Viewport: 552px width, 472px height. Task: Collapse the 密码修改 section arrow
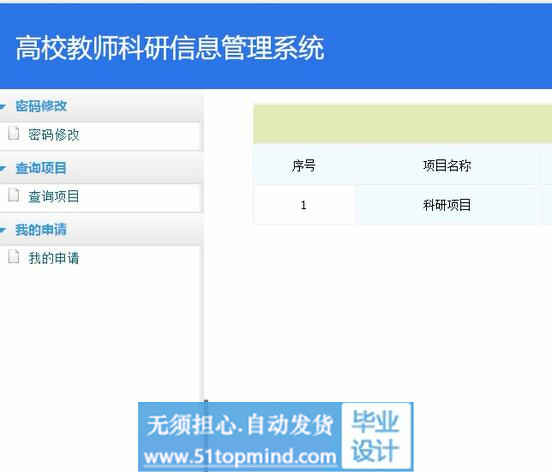pyautogui.click(x=3, y=106)
